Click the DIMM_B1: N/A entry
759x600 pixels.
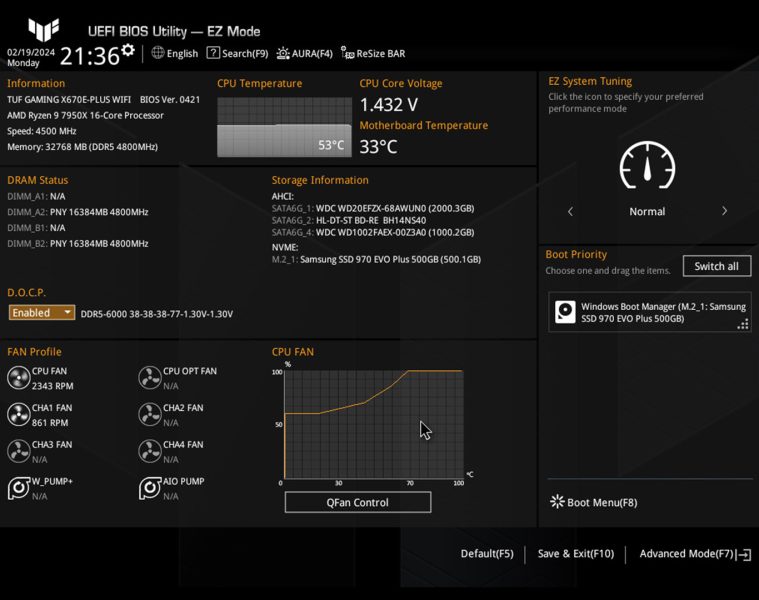pos(36,228)
